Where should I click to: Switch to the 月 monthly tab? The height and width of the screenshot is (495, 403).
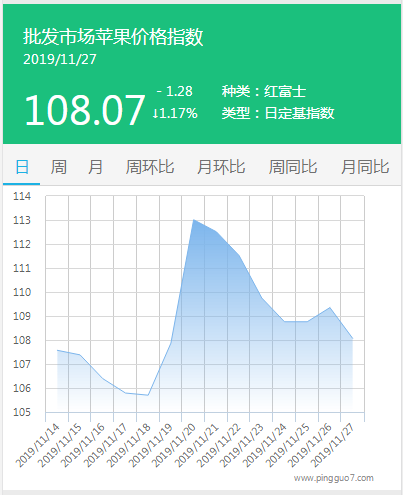coord(95,167)
